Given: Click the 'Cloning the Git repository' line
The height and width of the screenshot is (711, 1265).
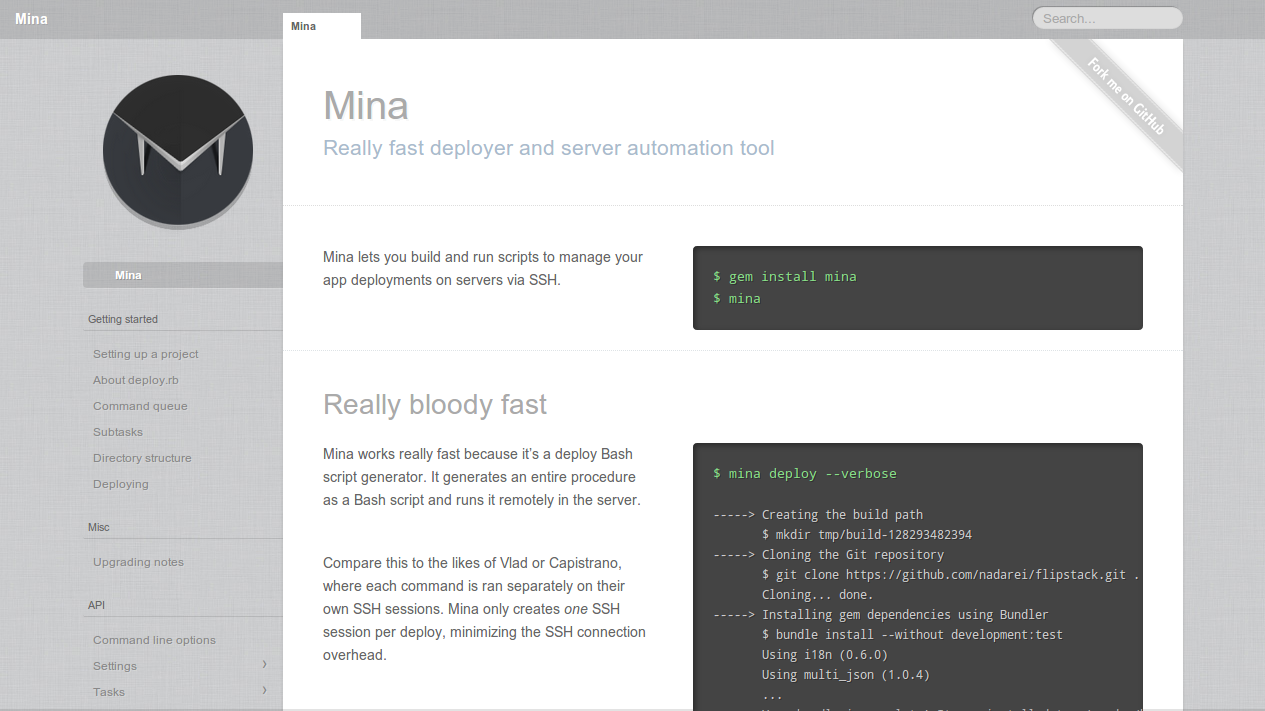Looking at the screenshot, I should (x=828, y=554).
